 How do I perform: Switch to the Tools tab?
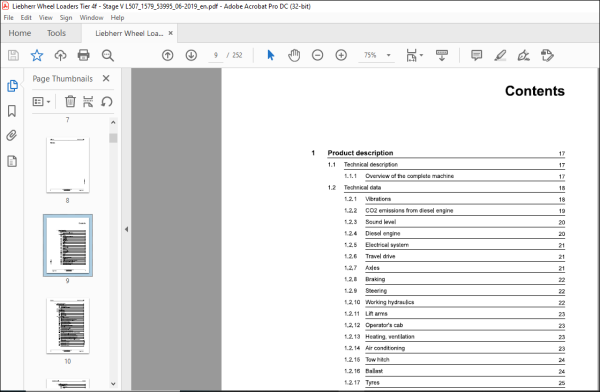tap(56, 33)
